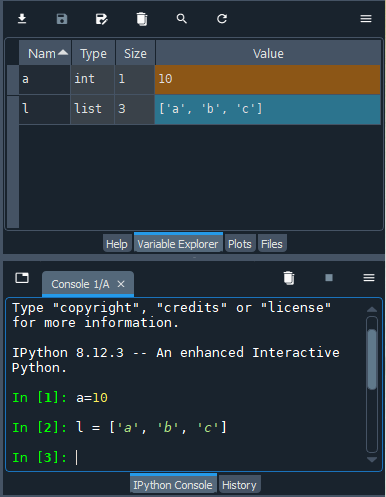
Task: Click size cell showing 3
Action: point(135,109)
